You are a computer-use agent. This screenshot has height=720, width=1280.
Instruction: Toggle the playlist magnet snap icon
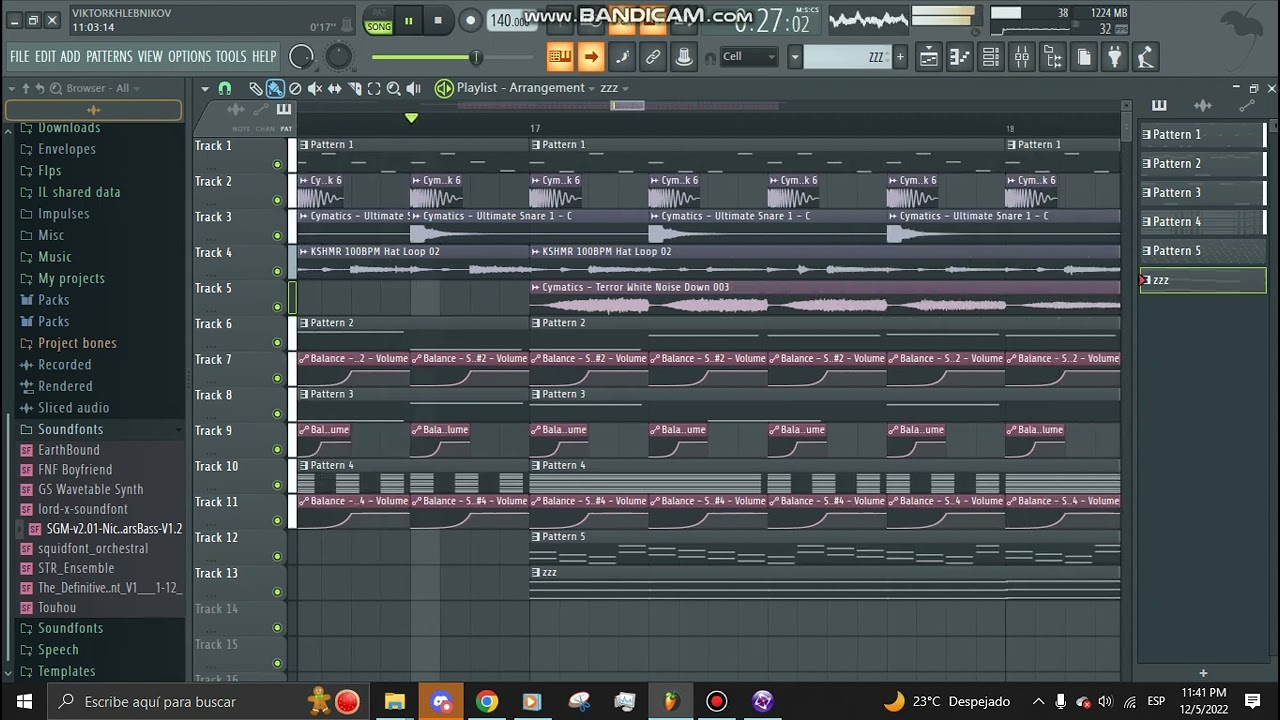click(x=225, y=89)
